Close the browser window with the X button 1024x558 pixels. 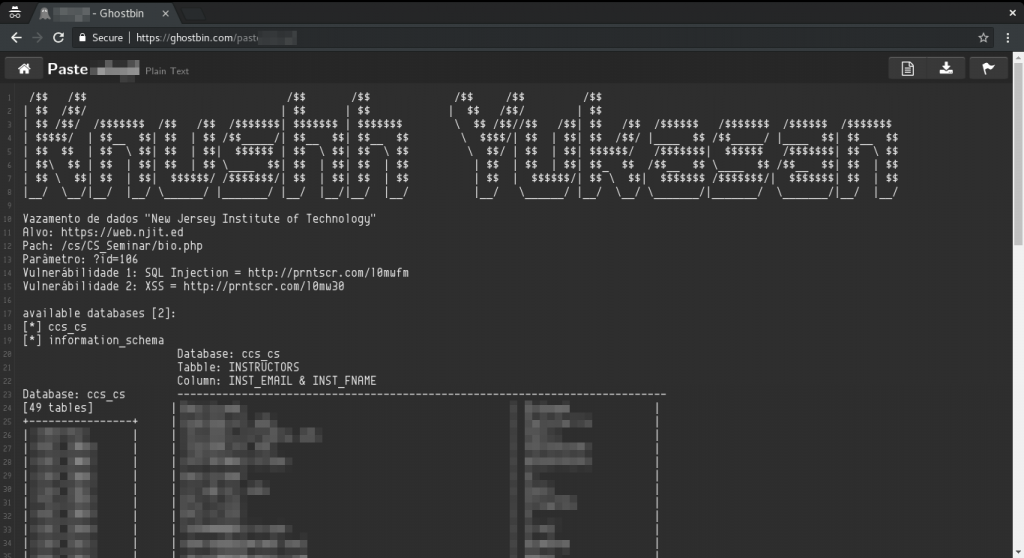(1012, 12)
